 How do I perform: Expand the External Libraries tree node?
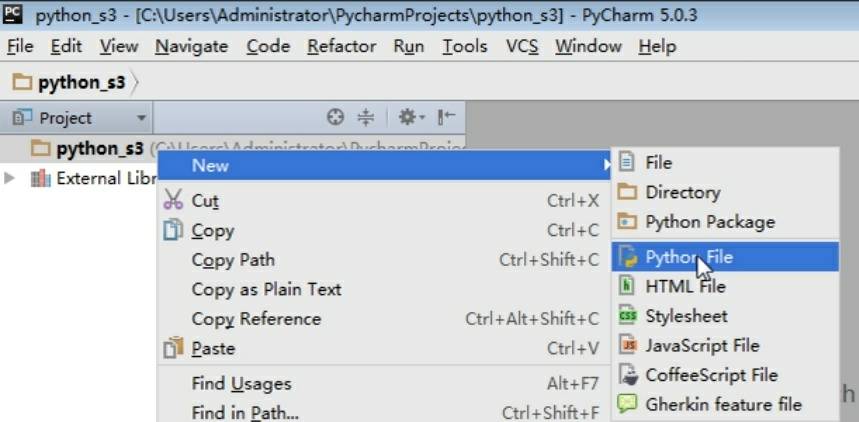pos(10,178)
